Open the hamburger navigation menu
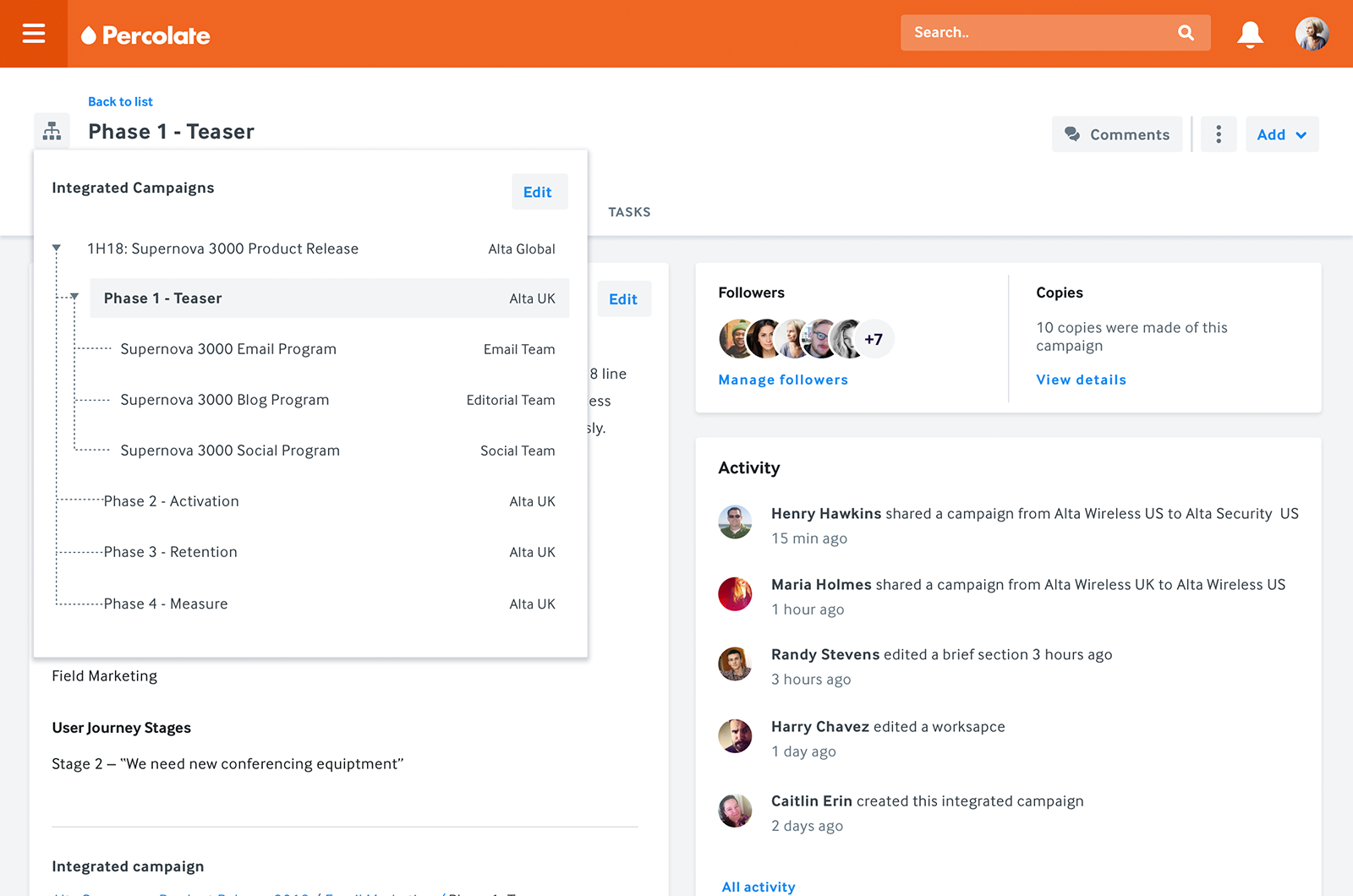 [x=34, y=33]
